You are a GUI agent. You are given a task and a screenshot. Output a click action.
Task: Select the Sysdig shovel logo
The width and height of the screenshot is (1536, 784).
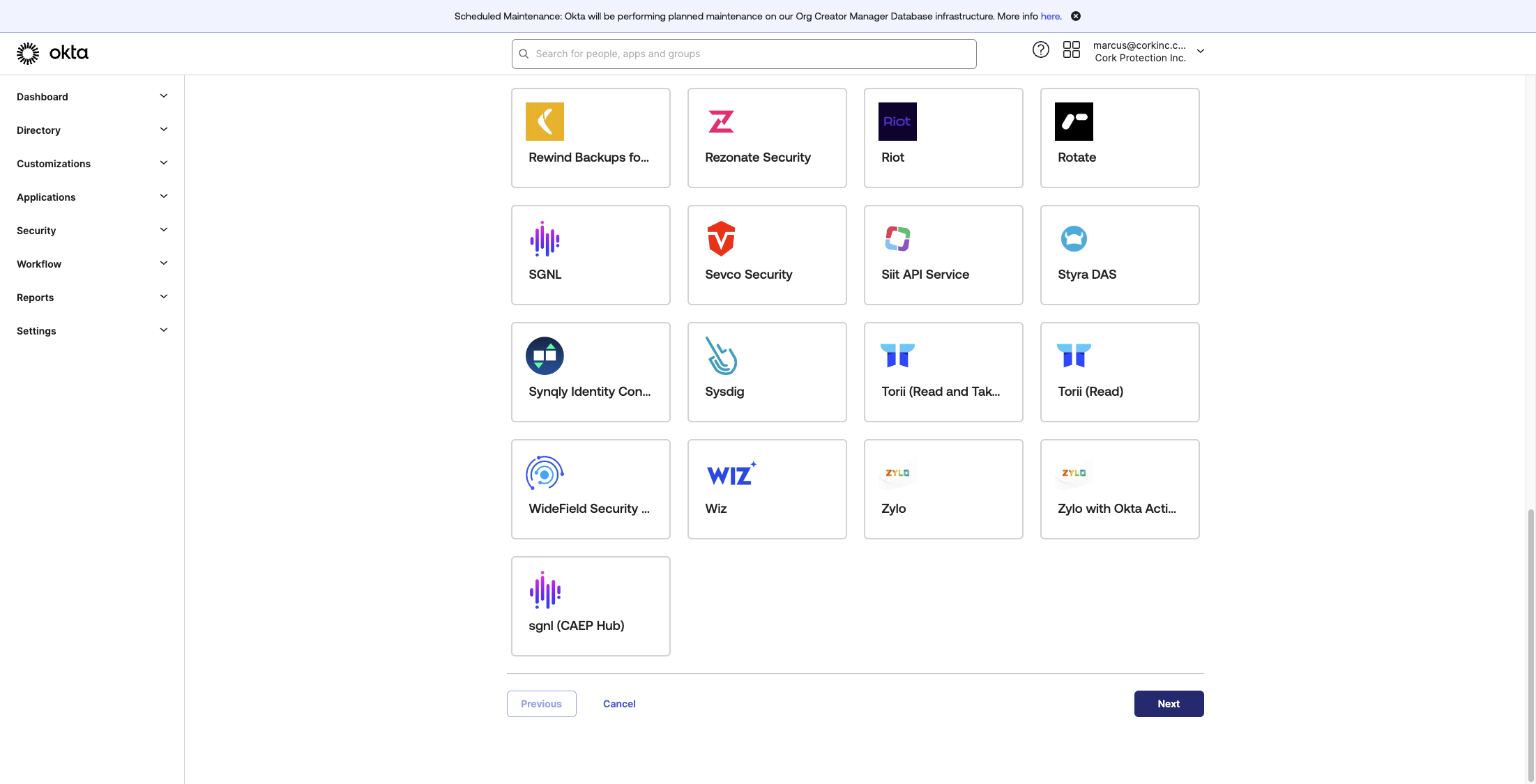(x=721, y=355)
